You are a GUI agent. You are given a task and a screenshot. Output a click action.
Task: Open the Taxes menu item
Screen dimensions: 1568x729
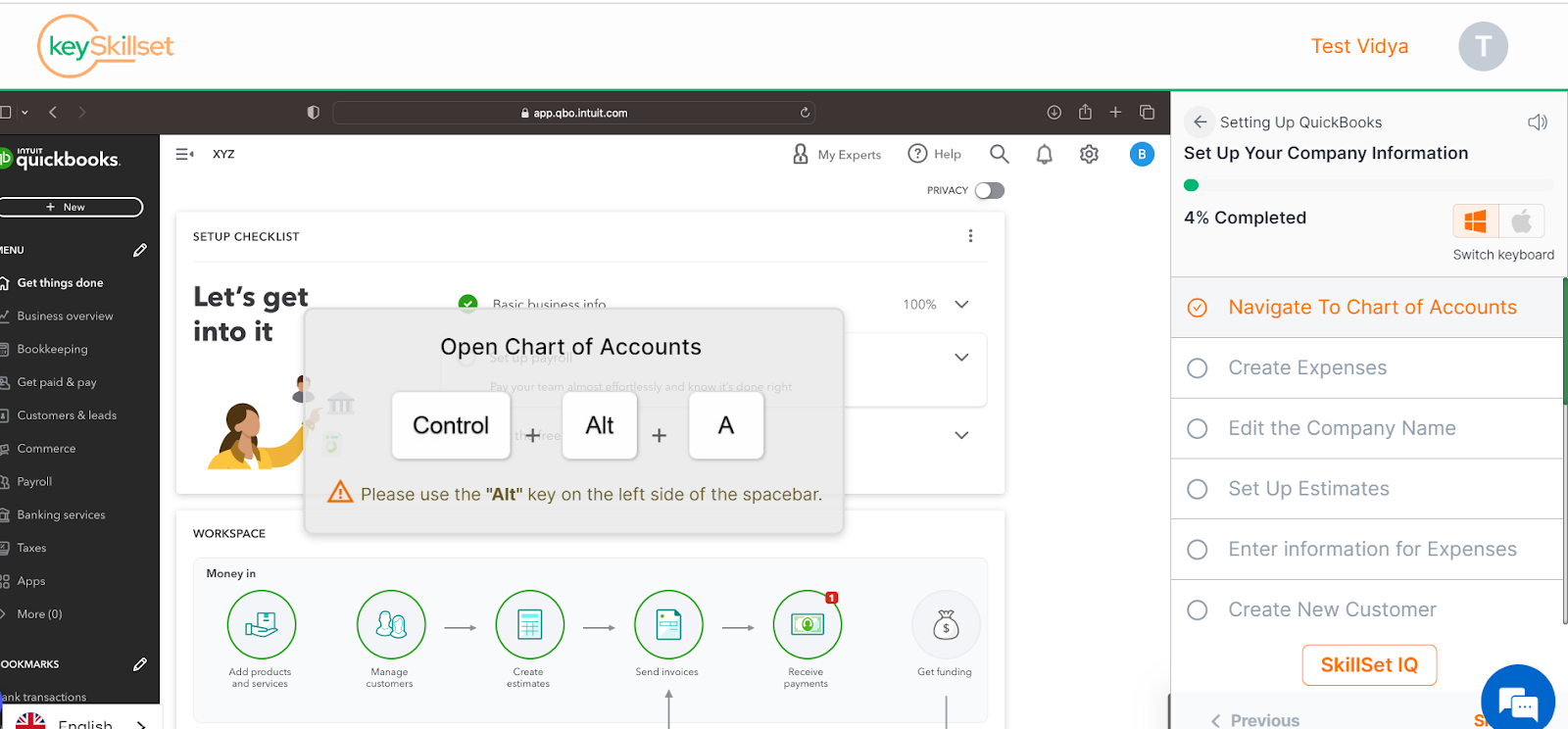31,549
